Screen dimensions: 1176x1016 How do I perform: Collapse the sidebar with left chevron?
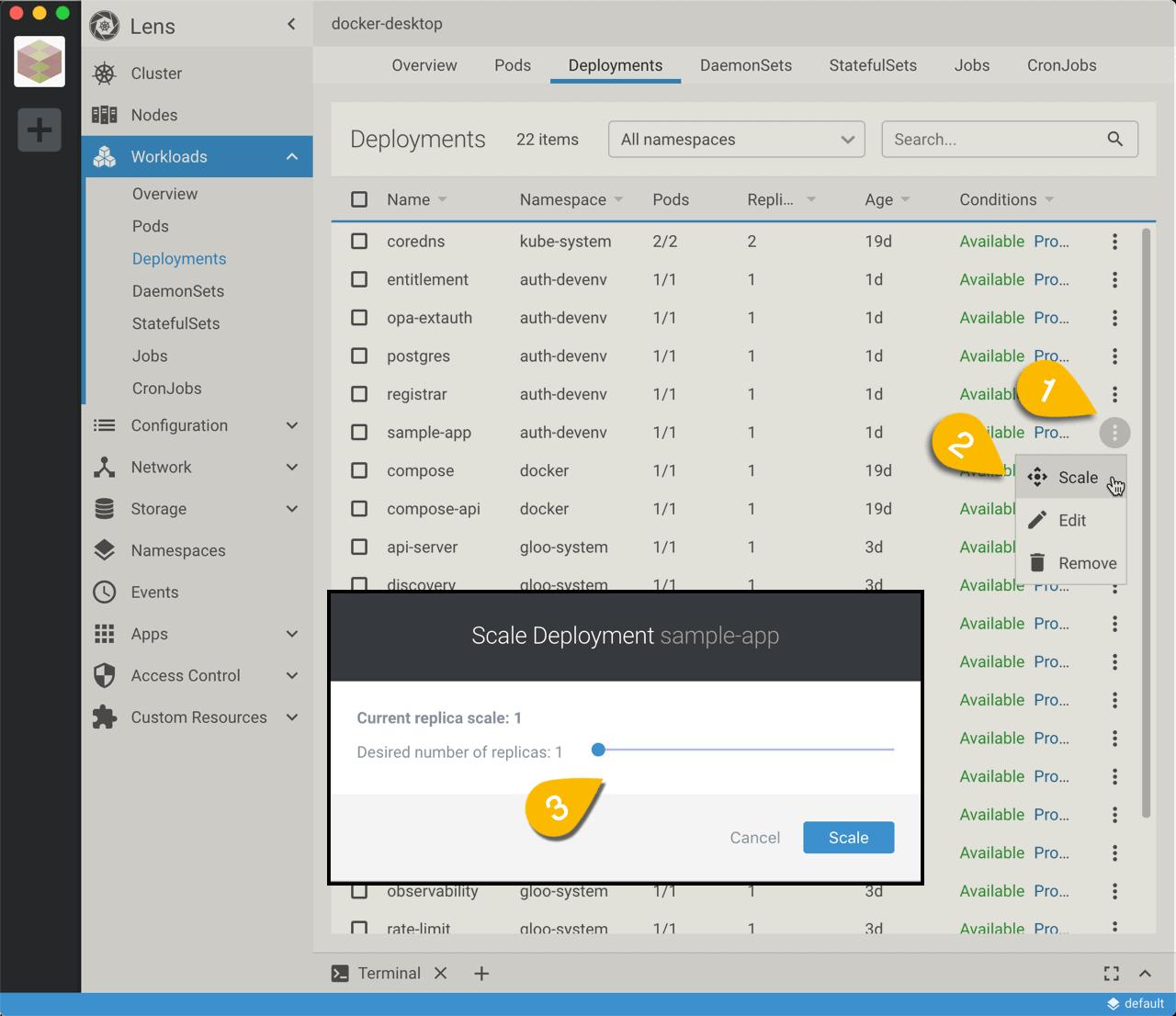pyautogui.click(x=291, y=25)
